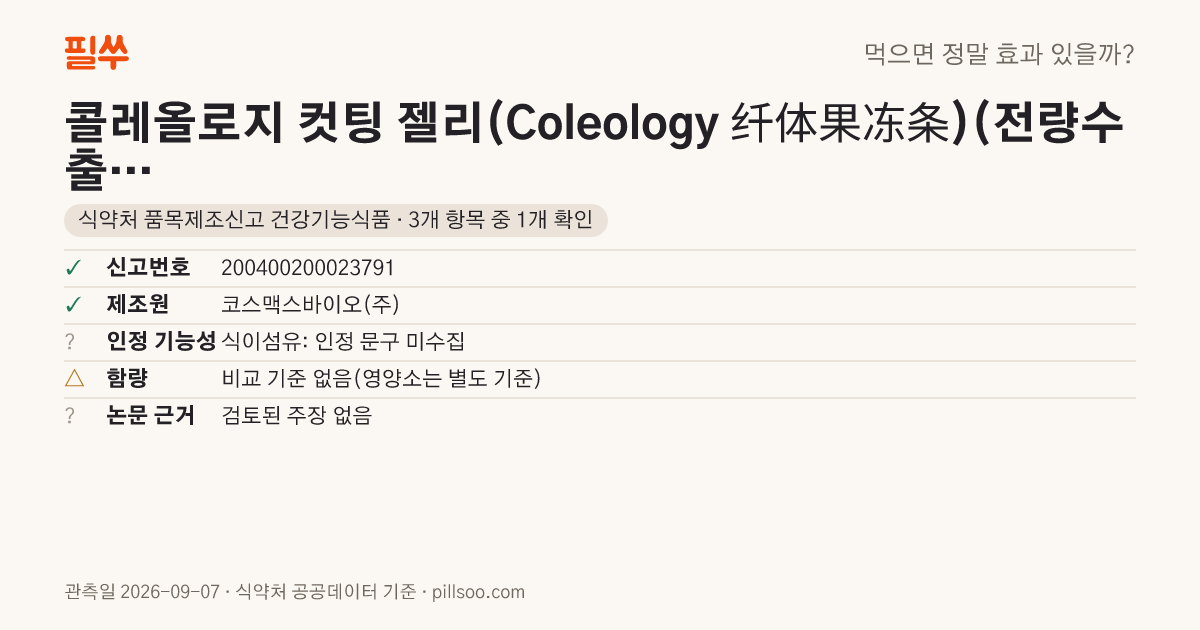Image resolution: width=1200 pixels, height=630 pixels.
Task: Select the report number 200400200023791
Action: 308,268
